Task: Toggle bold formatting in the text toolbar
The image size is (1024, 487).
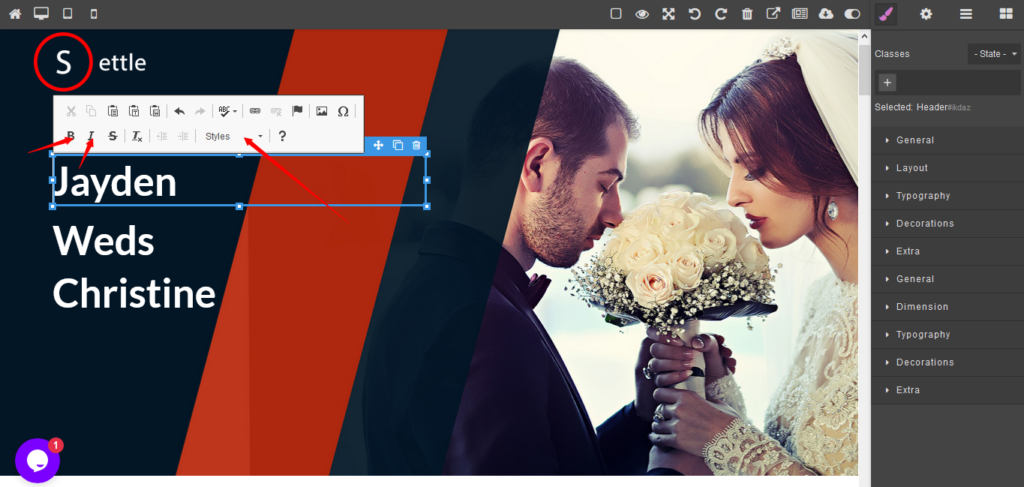Action: pos(70,136)
